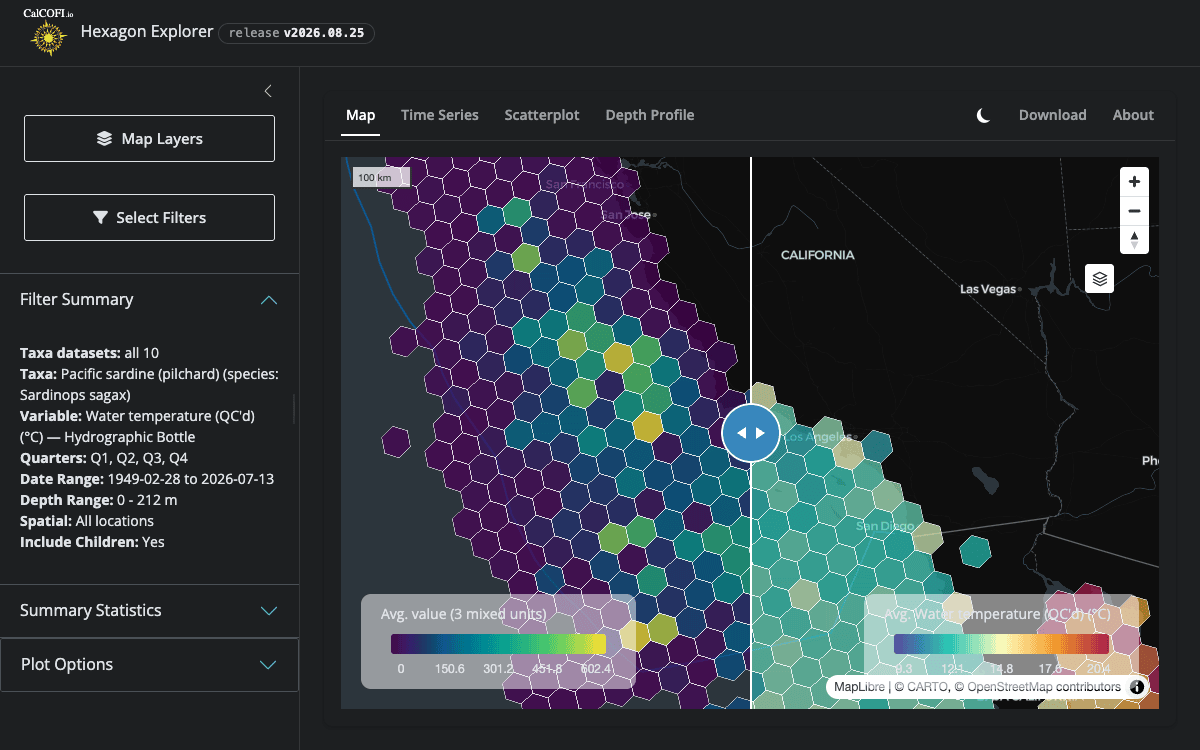Viewport: 1200px width, 750px height.
Task: Click the 'Taxa datasets: all 10' line
Action: (89, 353)
